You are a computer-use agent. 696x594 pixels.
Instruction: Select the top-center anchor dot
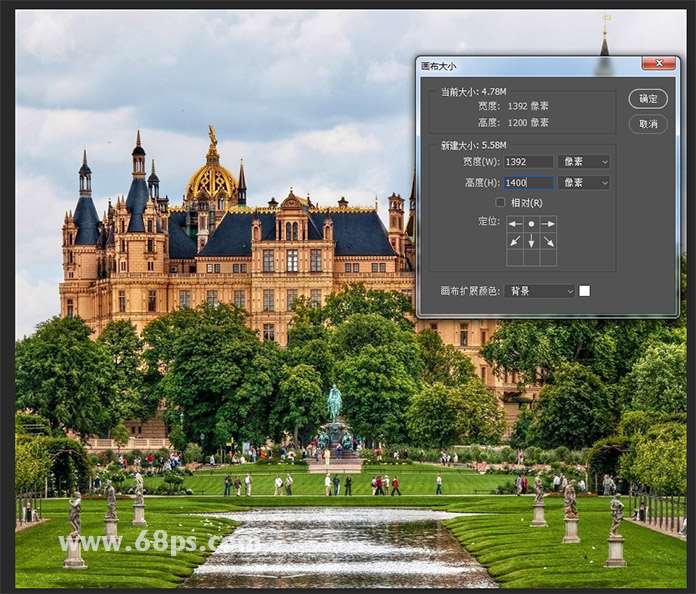click(x=531, y=224)
